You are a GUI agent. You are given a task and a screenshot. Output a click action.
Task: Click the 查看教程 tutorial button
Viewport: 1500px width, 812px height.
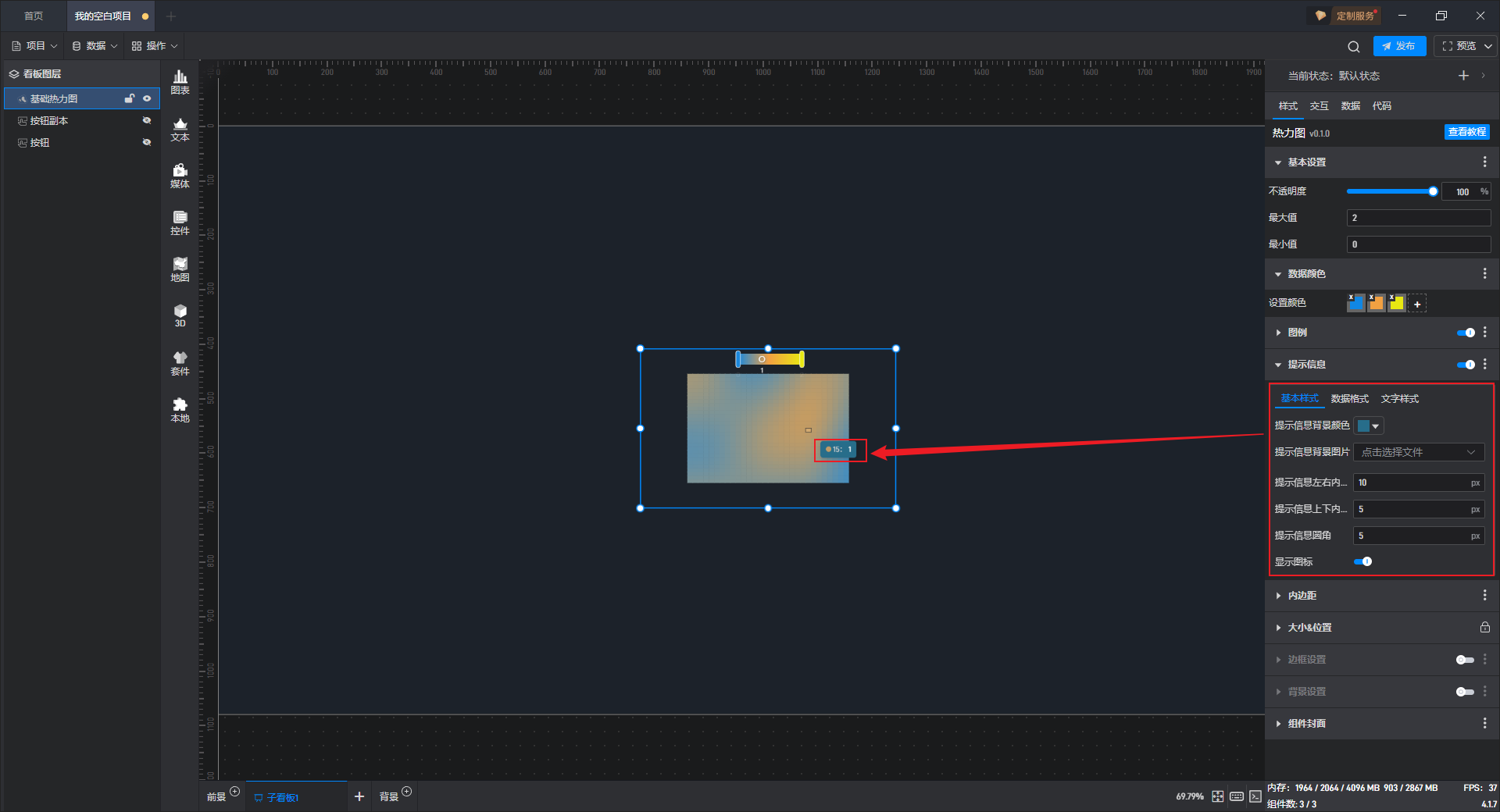click(1466, 132)
